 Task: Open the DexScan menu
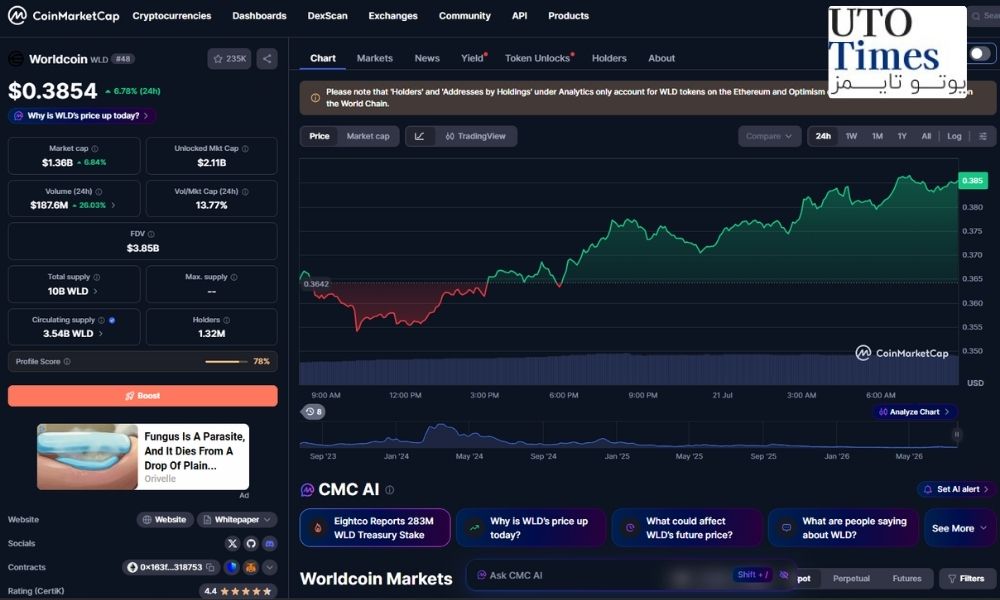(327, 15)
